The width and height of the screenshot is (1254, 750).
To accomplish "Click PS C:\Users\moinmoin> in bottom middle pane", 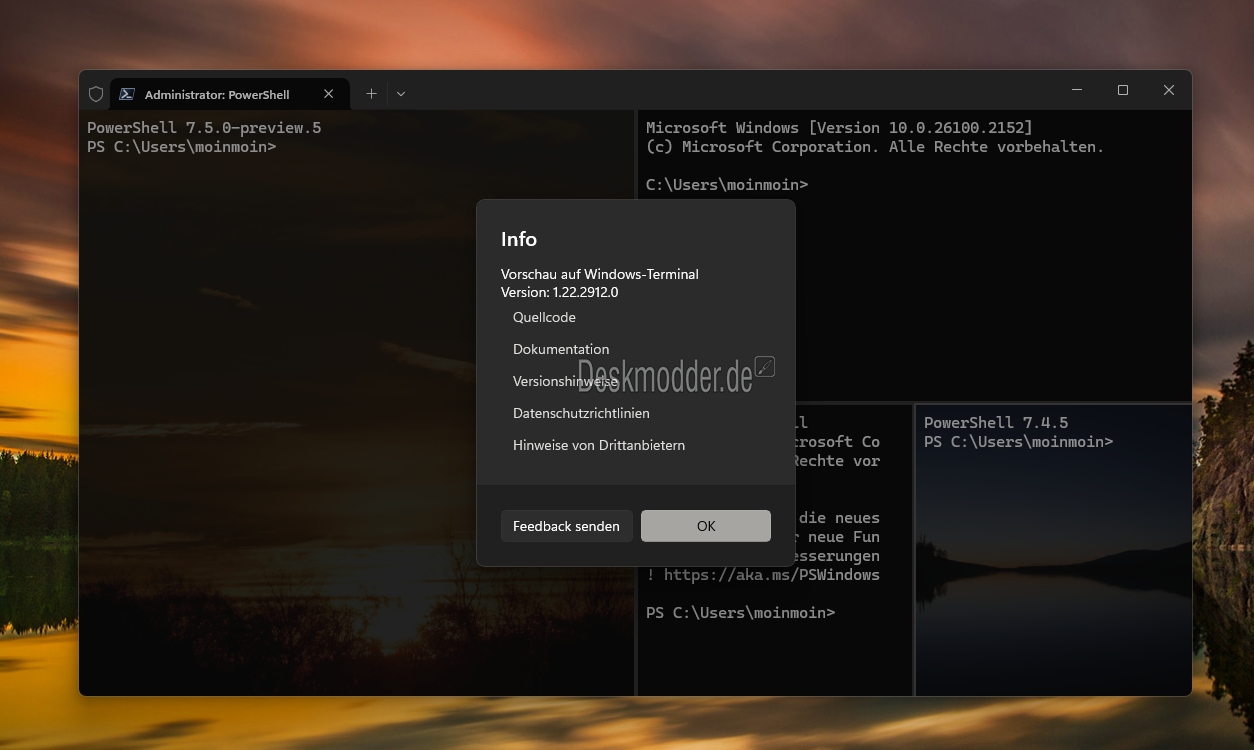I will tap(741, 612).
